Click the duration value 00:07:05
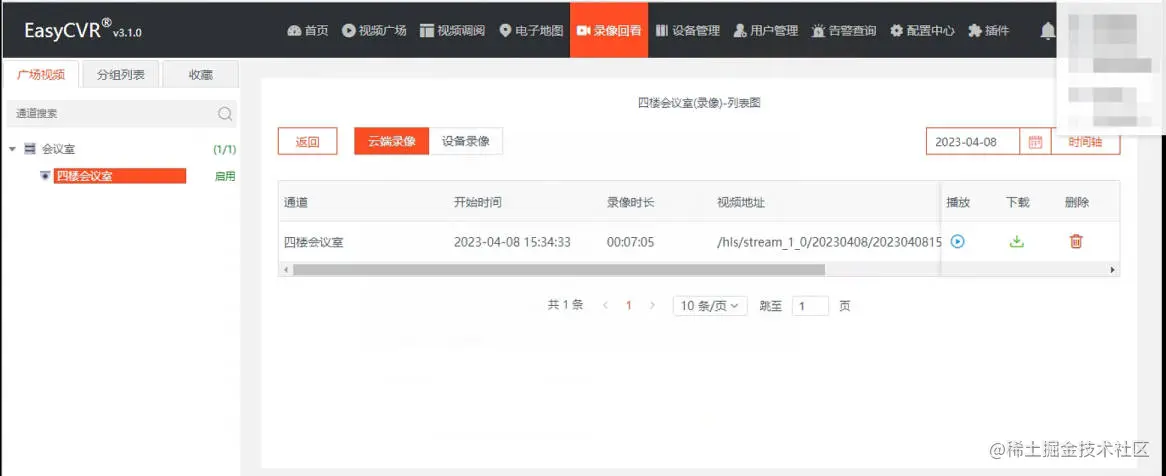This screenshot has width=1166, height=476. pyautogui.click(x=631, y=242)
